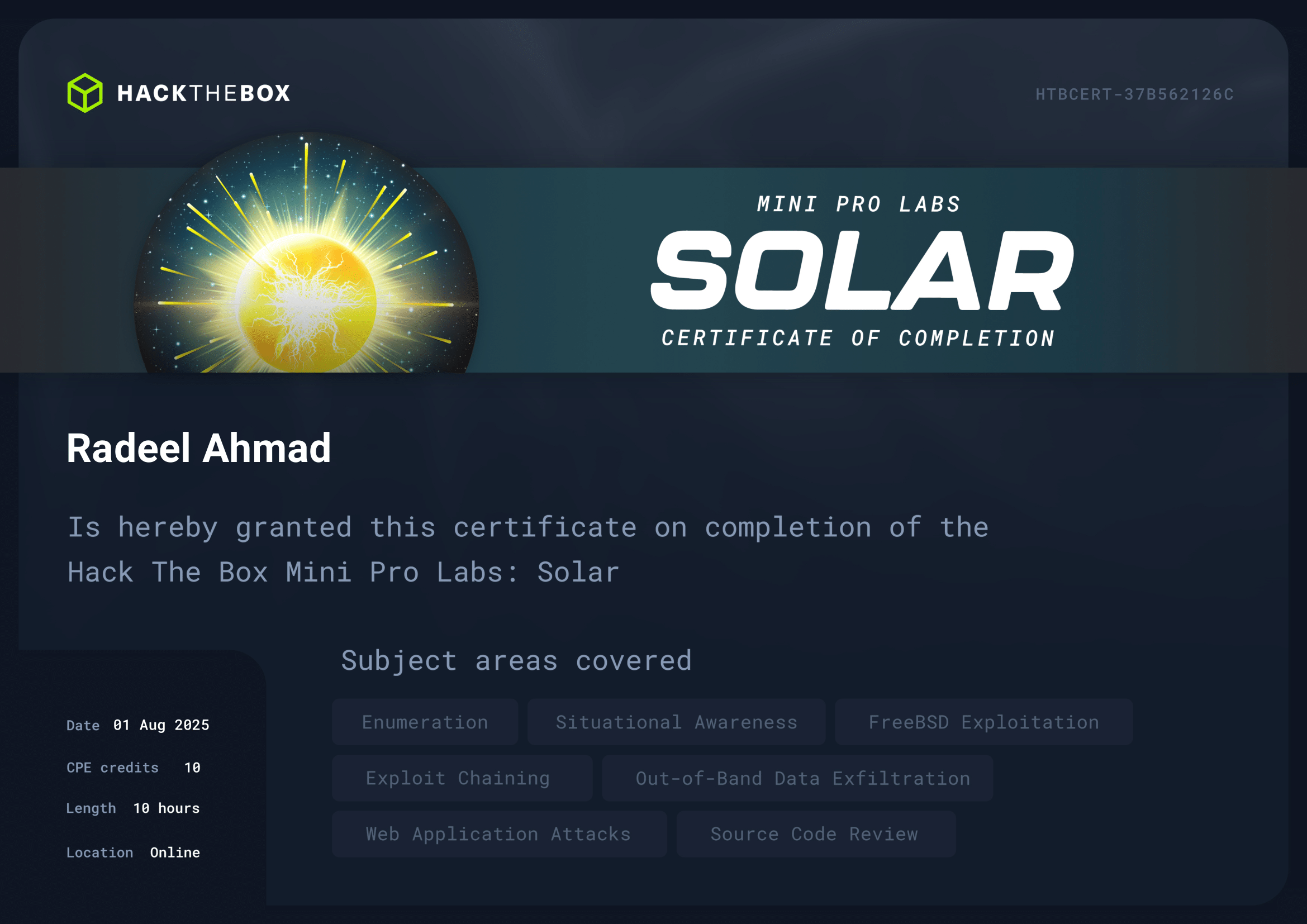This screenshot has width=1307, height=924.
Task: Click the MINI PRO LABS heading
Action: 858,204
